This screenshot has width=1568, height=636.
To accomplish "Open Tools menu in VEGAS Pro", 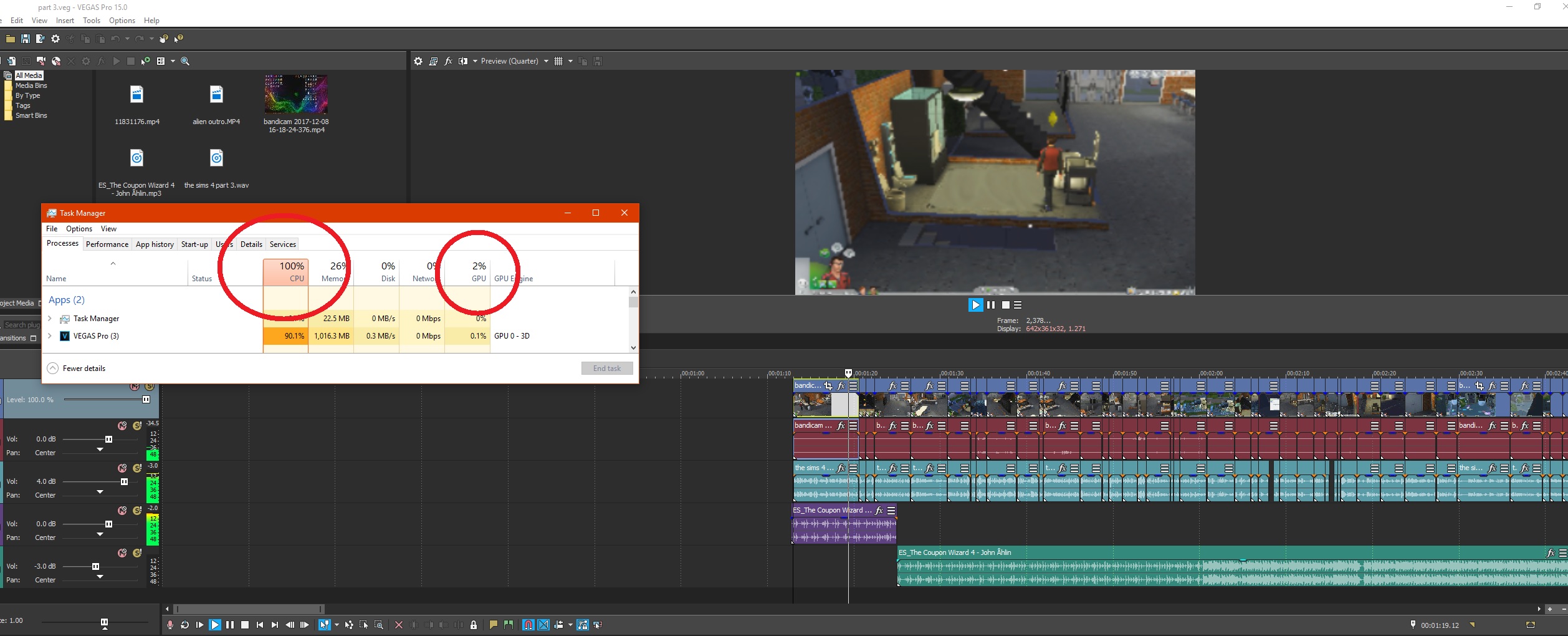I will 92,21.
